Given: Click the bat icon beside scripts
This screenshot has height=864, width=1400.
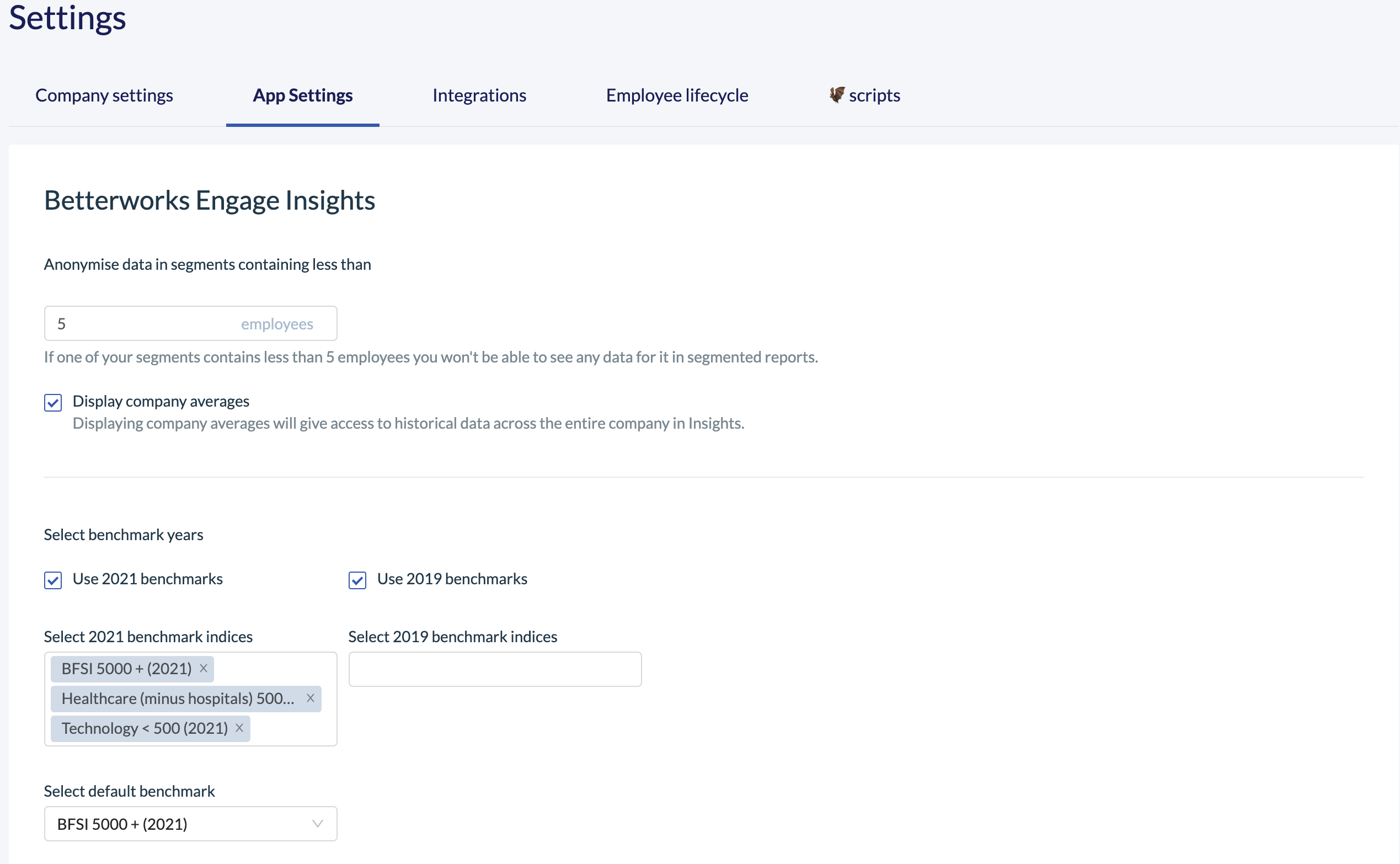Looking at the screenshot, I should [837, 94].
